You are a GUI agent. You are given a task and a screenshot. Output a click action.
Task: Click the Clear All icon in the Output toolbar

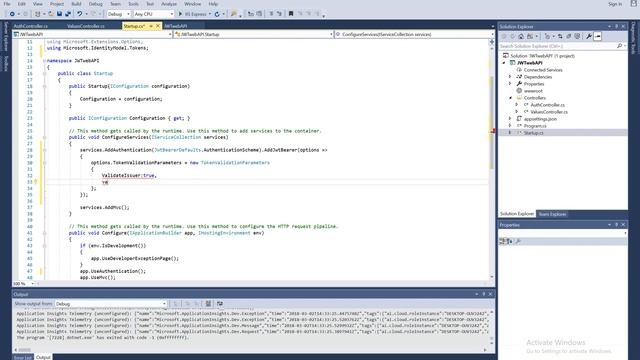coord(208,304)
